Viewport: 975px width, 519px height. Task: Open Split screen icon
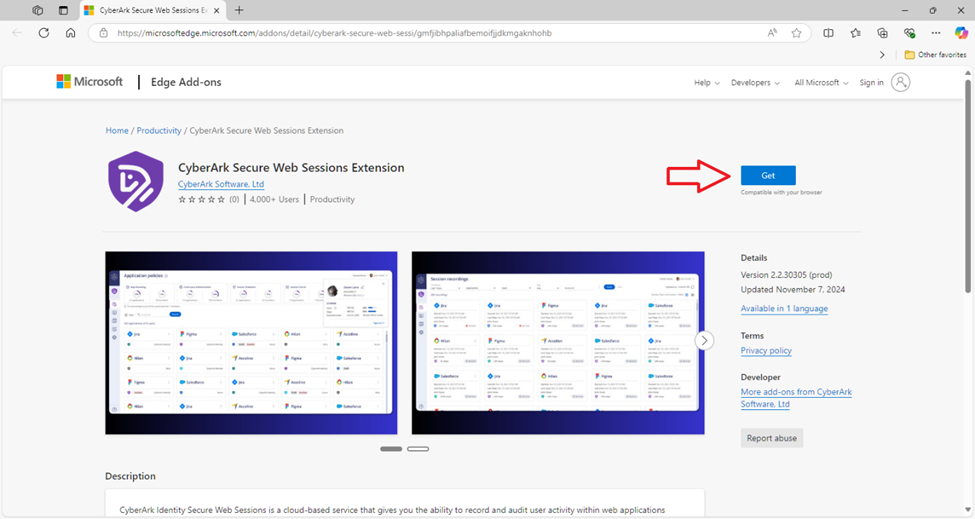[x=828, y=33]
